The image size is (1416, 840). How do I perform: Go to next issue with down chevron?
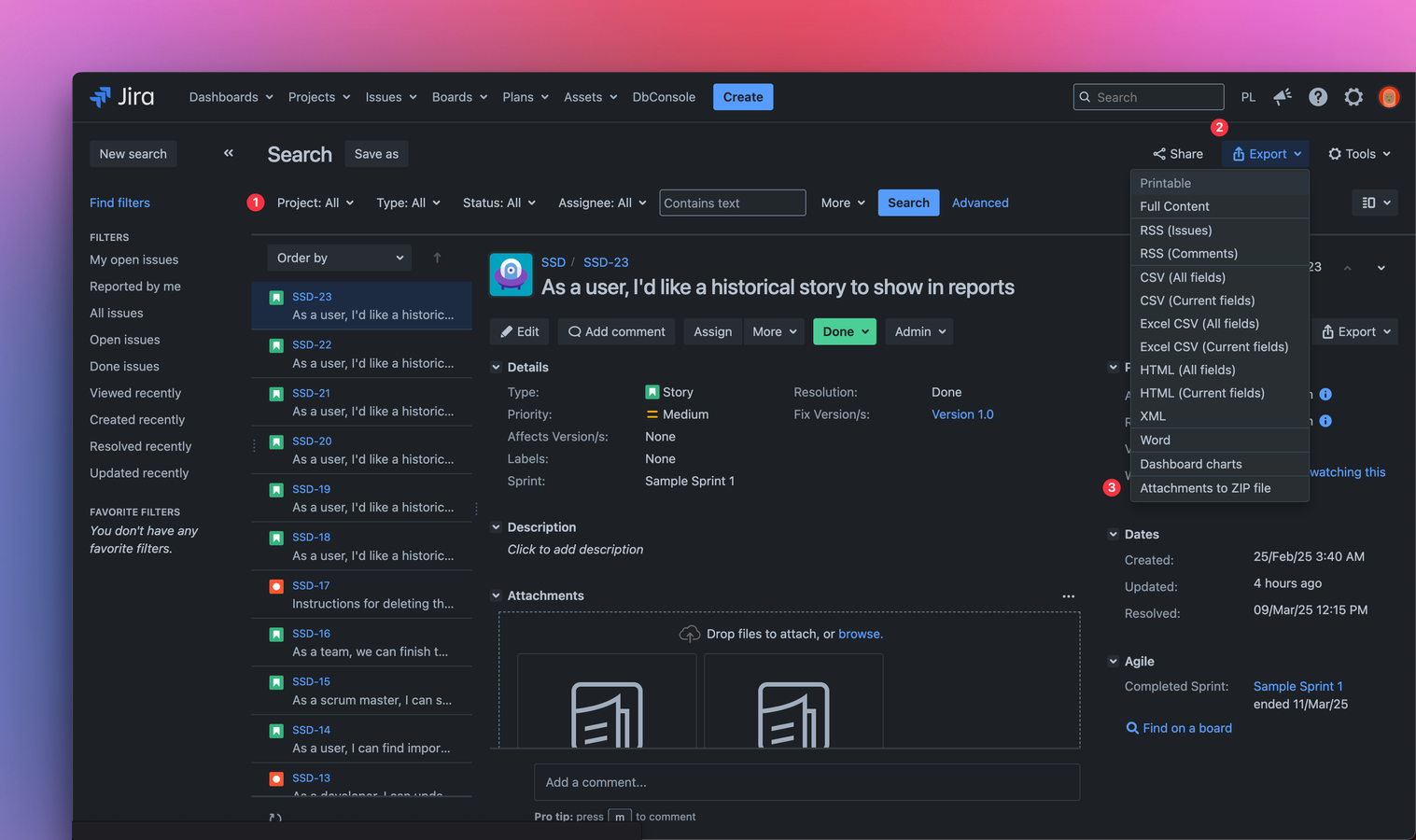tap(1381, 268)
